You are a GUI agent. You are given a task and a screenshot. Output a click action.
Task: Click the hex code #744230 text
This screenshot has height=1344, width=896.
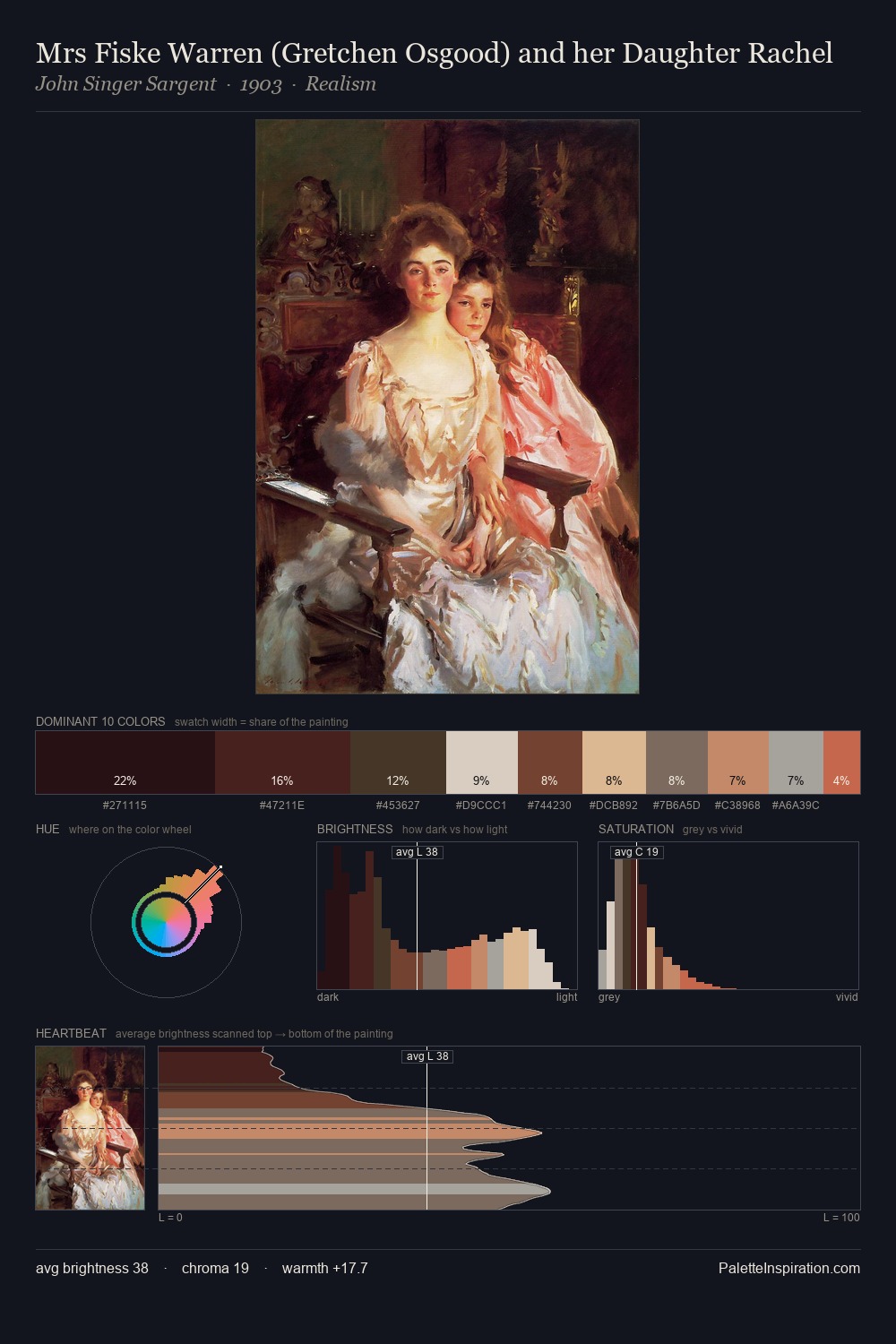tap(550, 806)
